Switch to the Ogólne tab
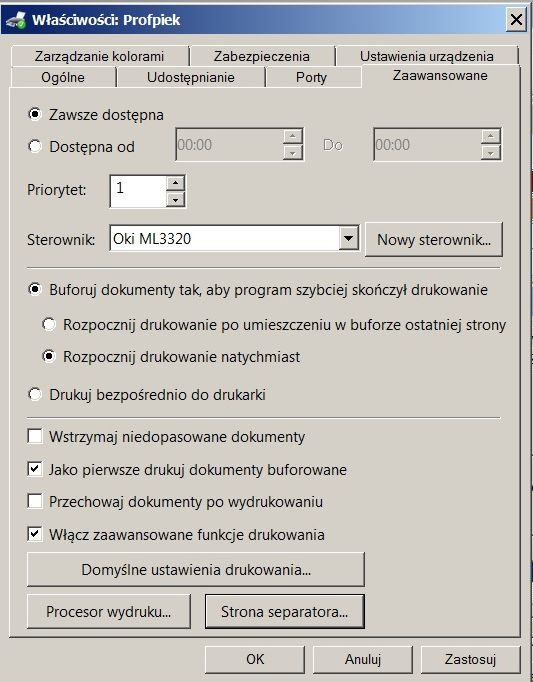 click(x=63, y=77)
